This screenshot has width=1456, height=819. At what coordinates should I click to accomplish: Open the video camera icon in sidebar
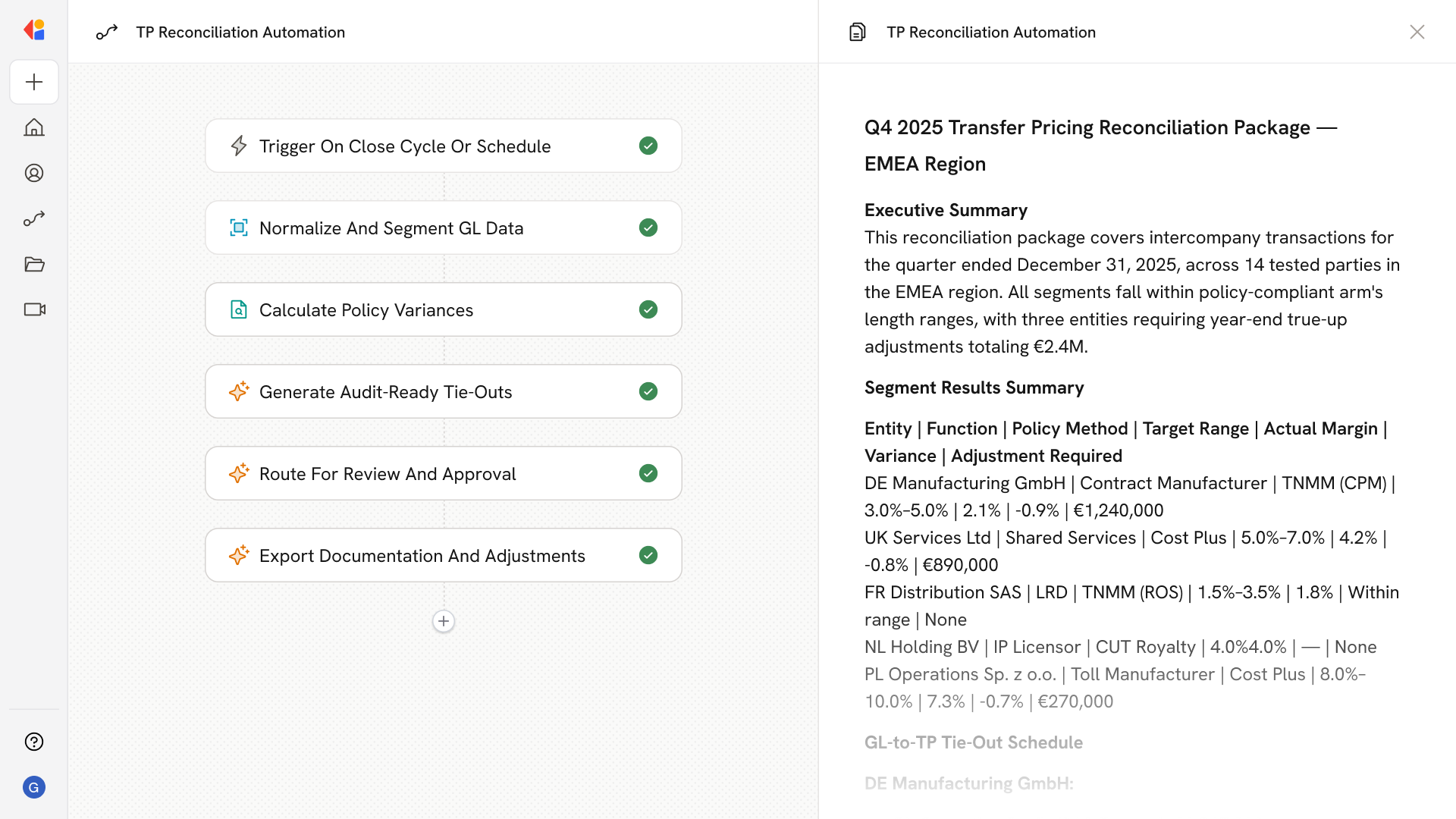(34, 309)
